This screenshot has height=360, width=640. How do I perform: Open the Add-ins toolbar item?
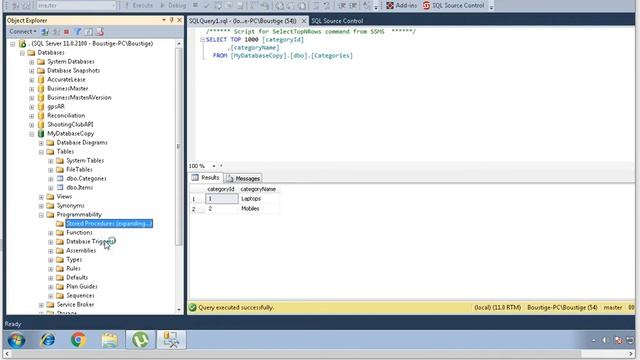402,5
